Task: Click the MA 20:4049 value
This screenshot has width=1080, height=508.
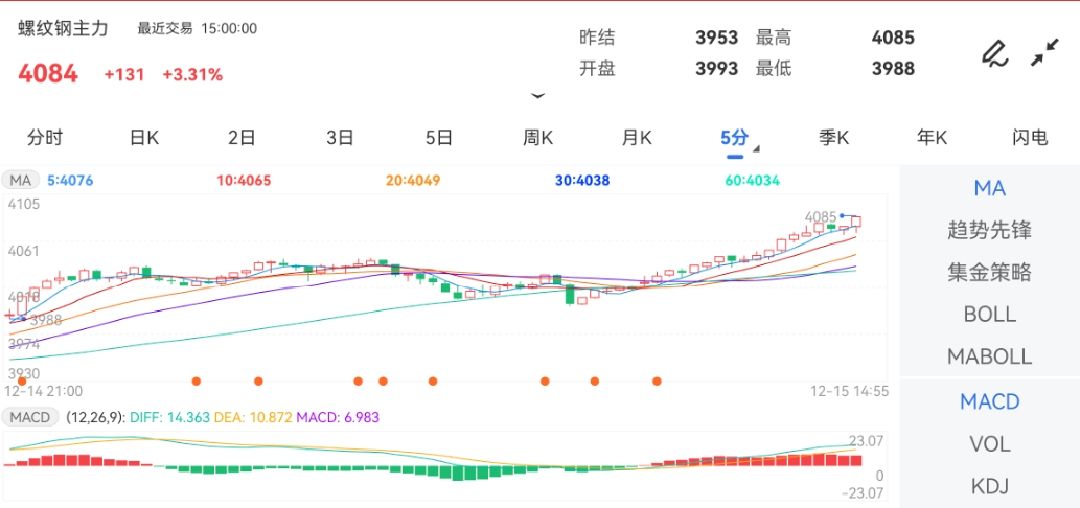Action: click(x=413, y=181)
